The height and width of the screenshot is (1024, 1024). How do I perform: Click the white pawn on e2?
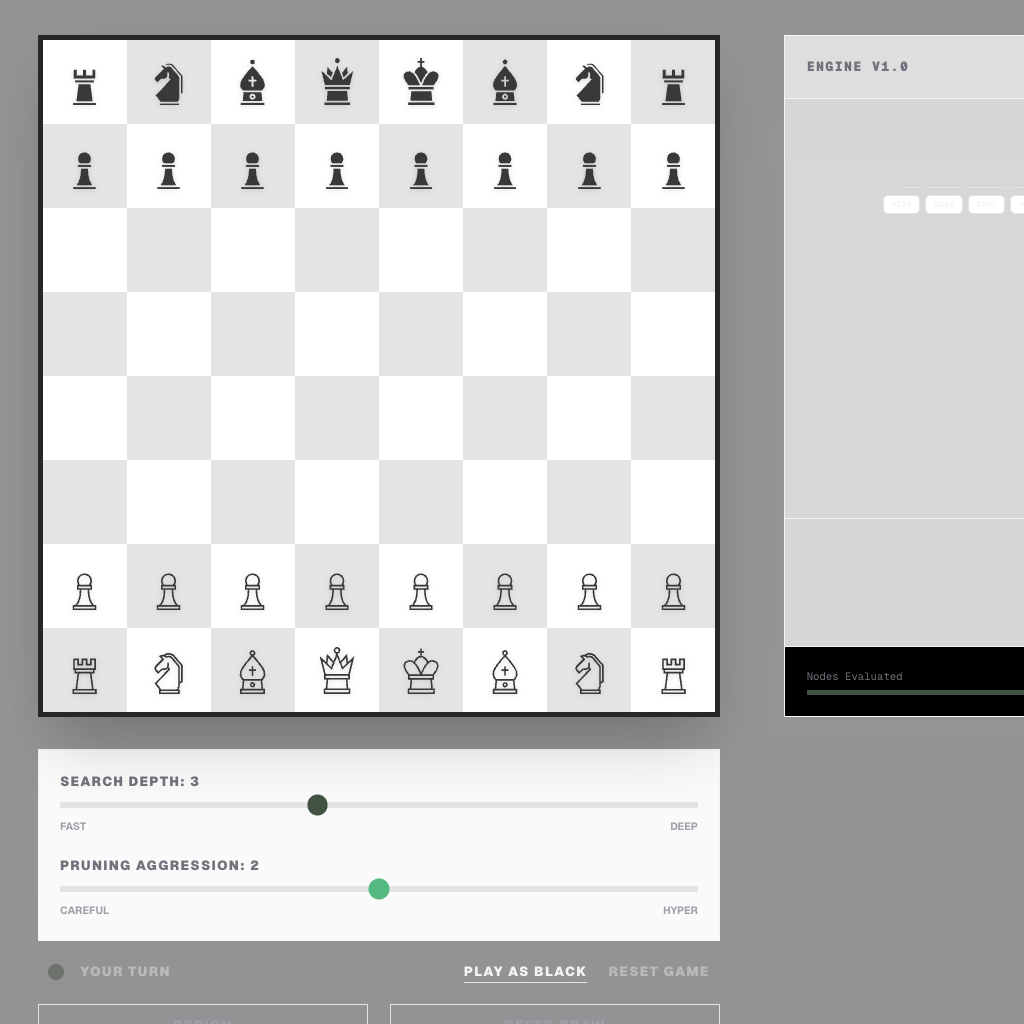[421, 587]
